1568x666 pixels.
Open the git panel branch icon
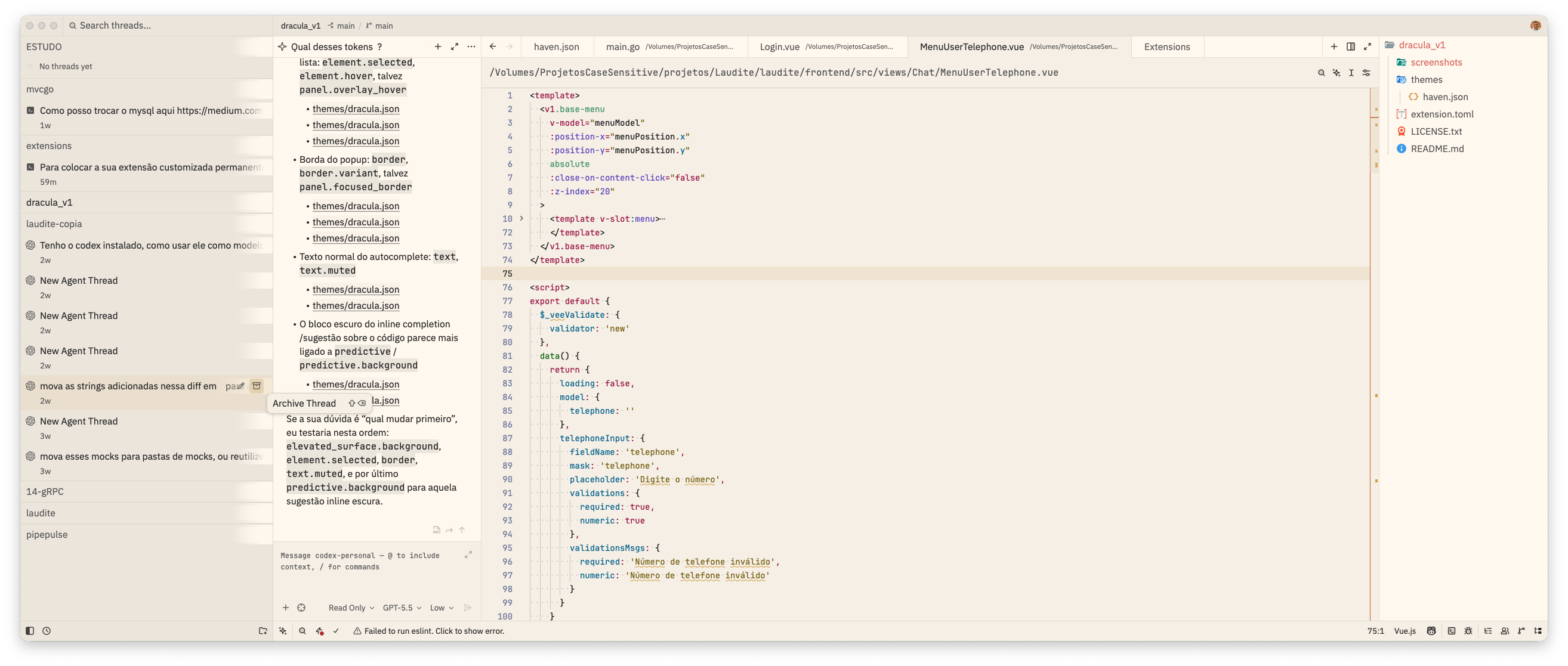1521,631
